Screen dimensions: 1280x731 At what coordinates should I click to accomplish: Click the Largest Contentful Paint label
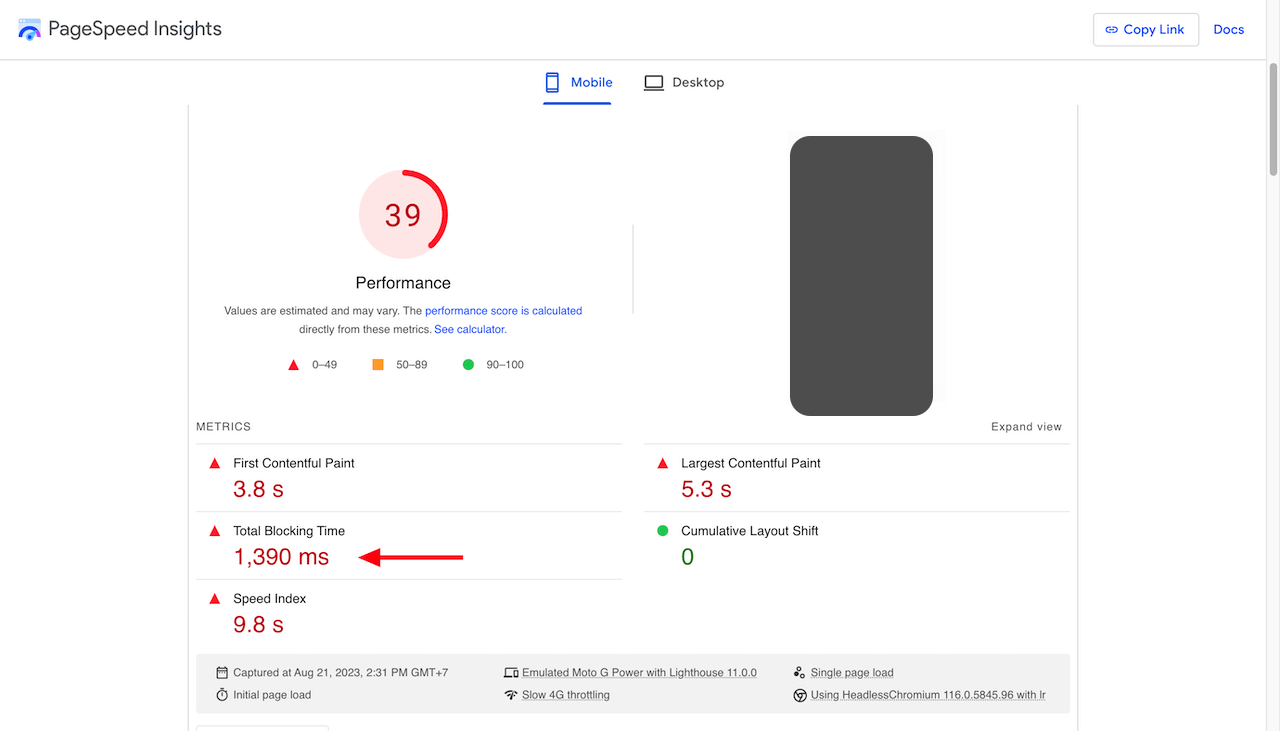tap(751, 463)
